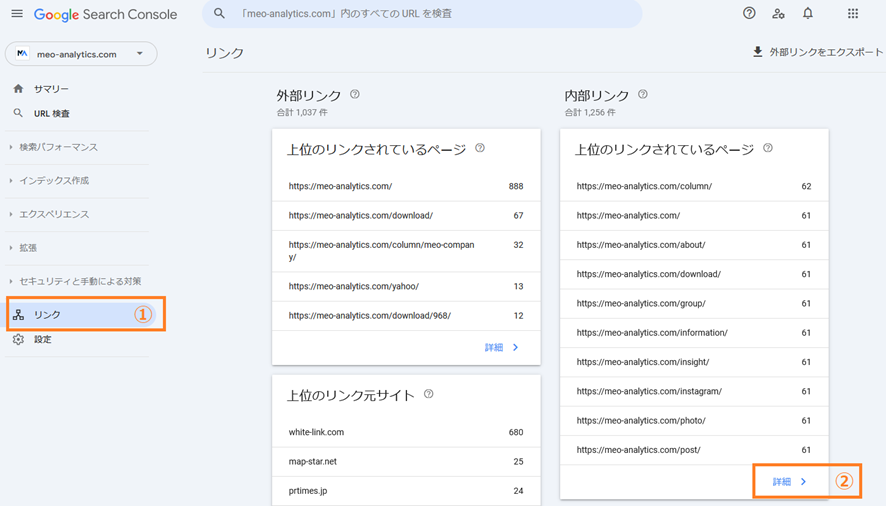Focus the URL inspection search field
The height and width of the screenshot is (506, 886).
pos(422,14)
